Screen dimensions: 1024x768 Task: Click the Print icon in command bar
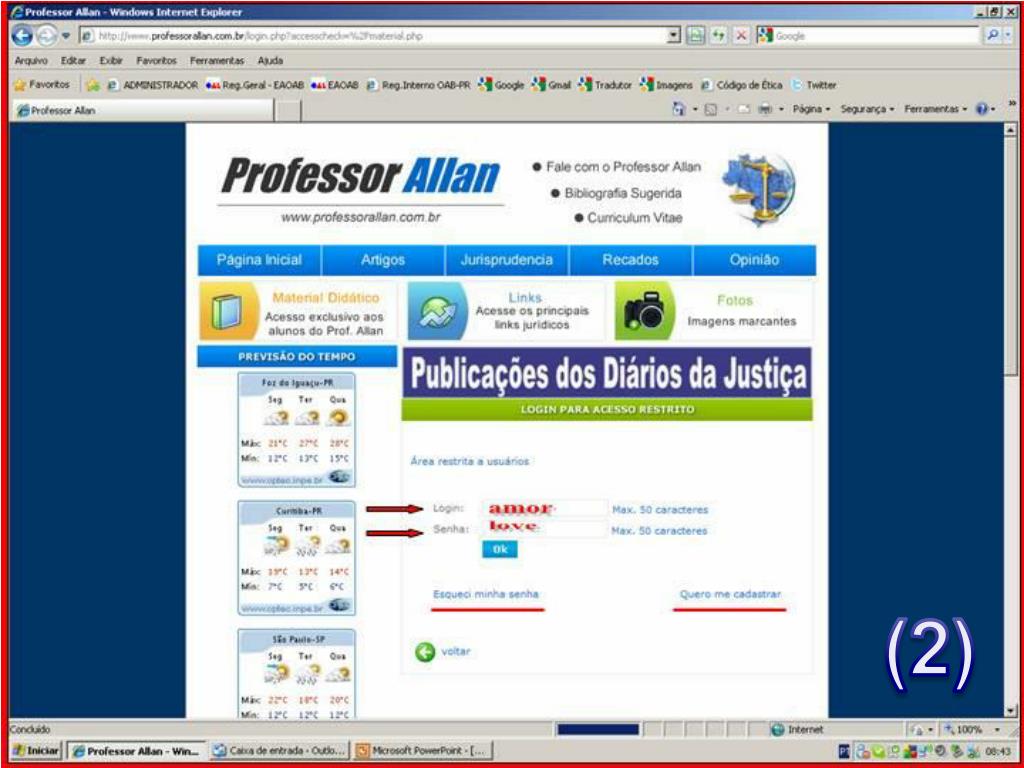pyautogui.click(x=763, y=110)
